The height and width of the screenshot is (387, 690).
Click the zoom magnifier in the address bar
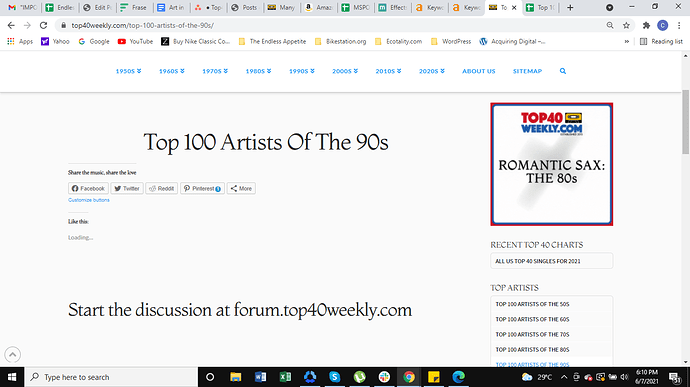tap(610, 26)
